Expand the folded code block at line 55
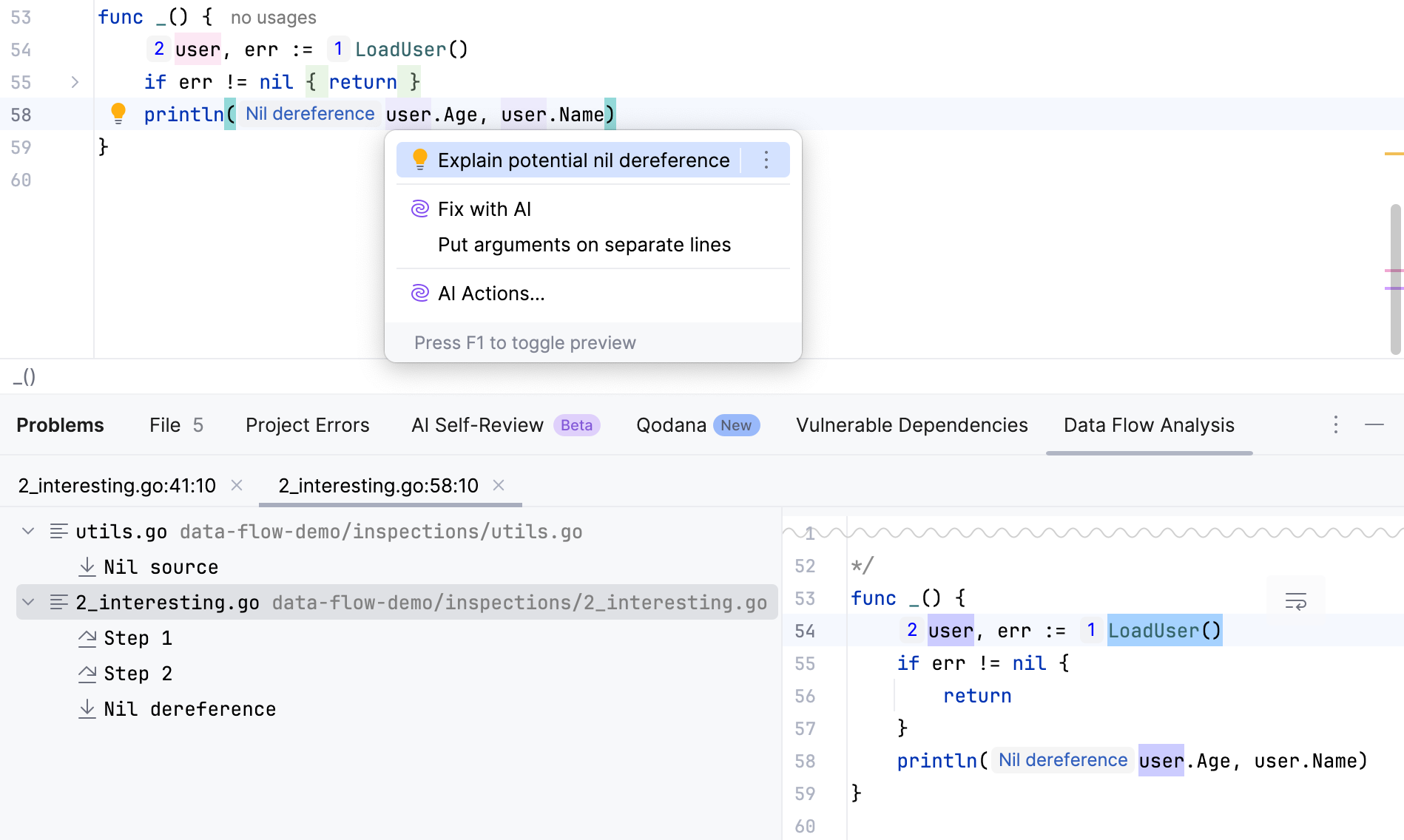 (x=74, y=82)
